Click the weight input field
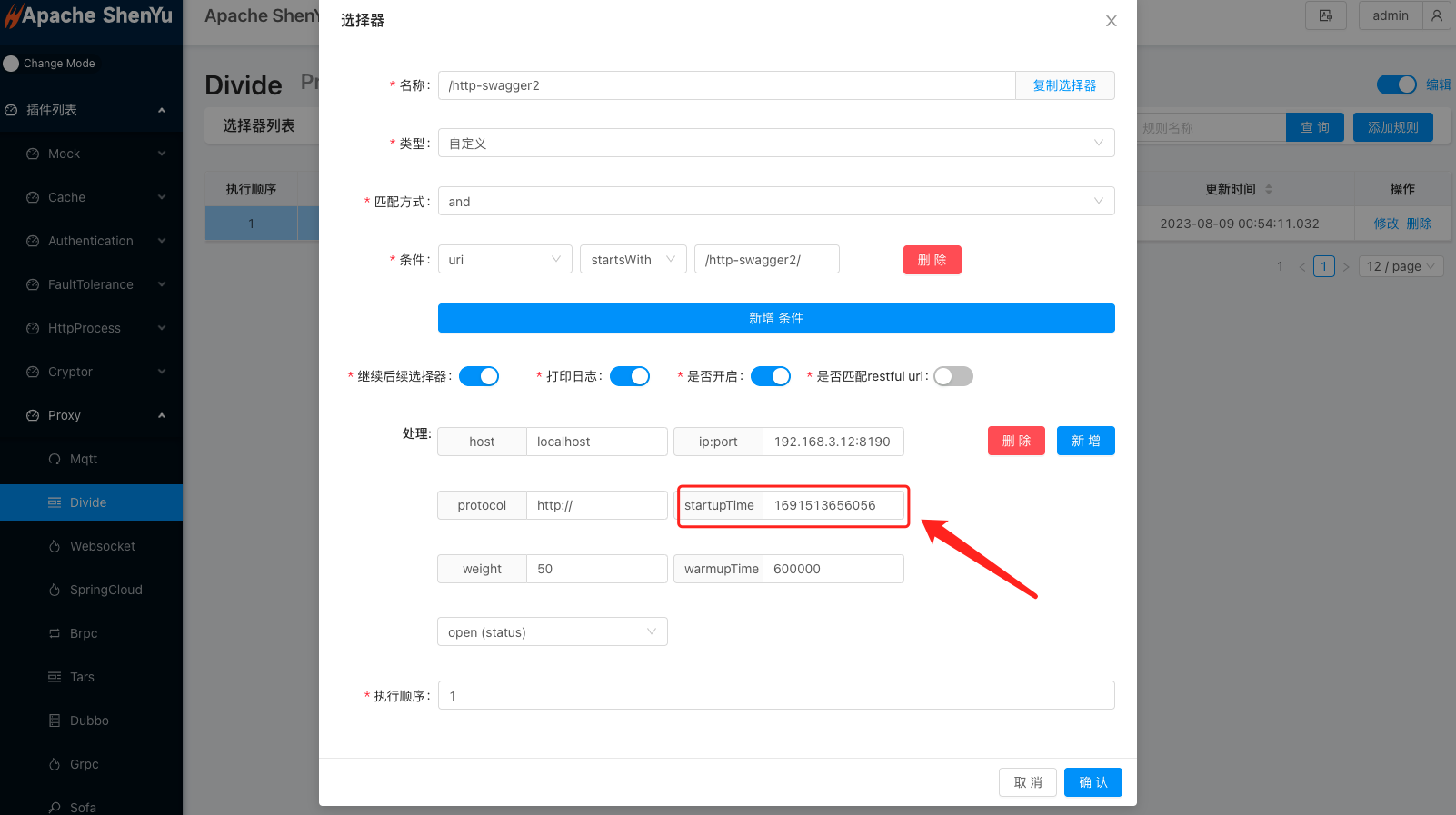Image resolution: width=1456 pixels, height=815 pixels. [x=596, y=569]
